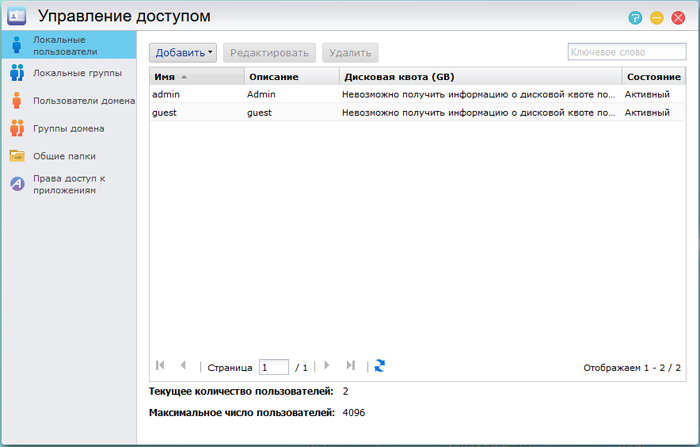Go to first page of user list
700x447 pixels.
pos(160,365)
